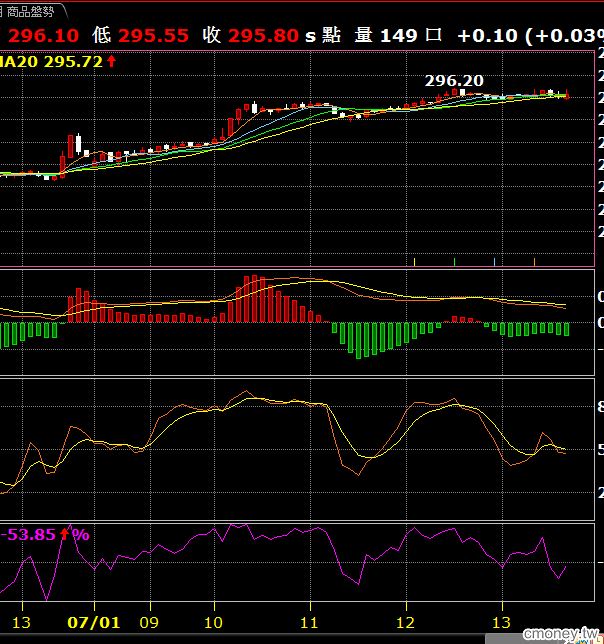Click the low price value 295.55
604x644 pixels.
point(154,36)
